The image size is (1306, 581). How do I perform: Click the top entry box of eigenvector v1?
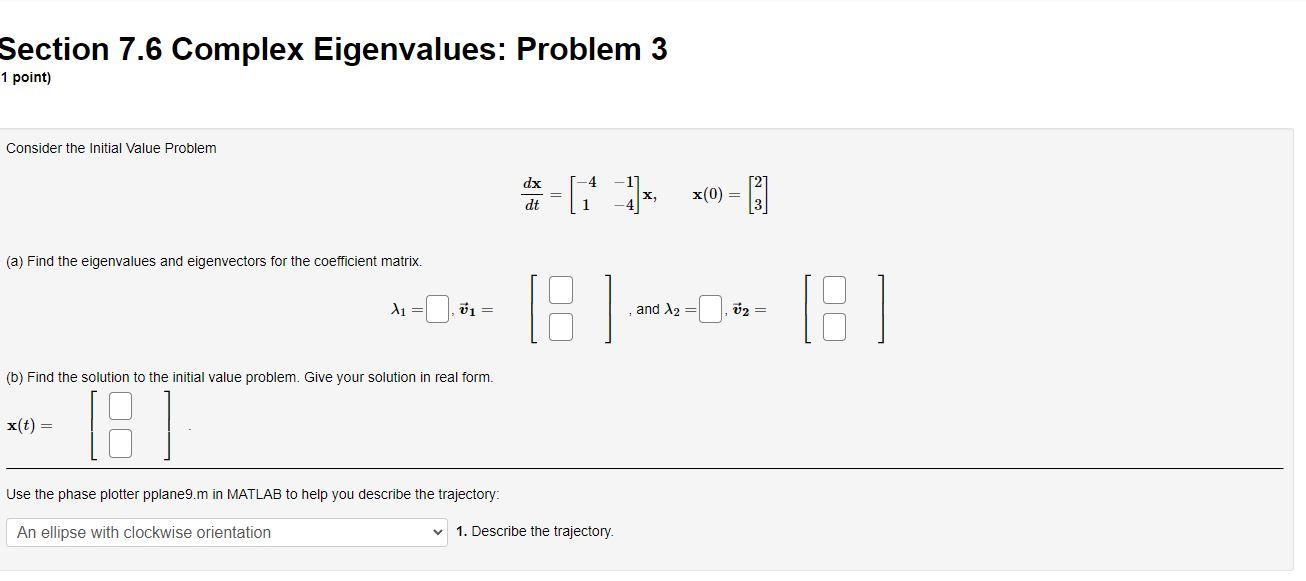point(561,290)
